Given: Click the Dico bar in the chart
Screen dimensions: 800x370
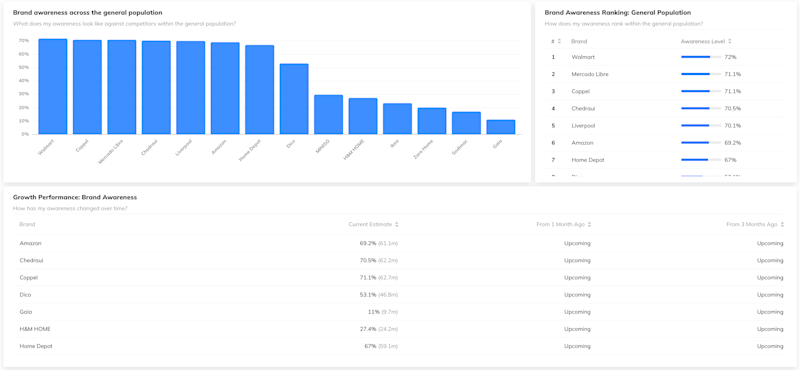Looking at the screenshot, I should point(294,99).
